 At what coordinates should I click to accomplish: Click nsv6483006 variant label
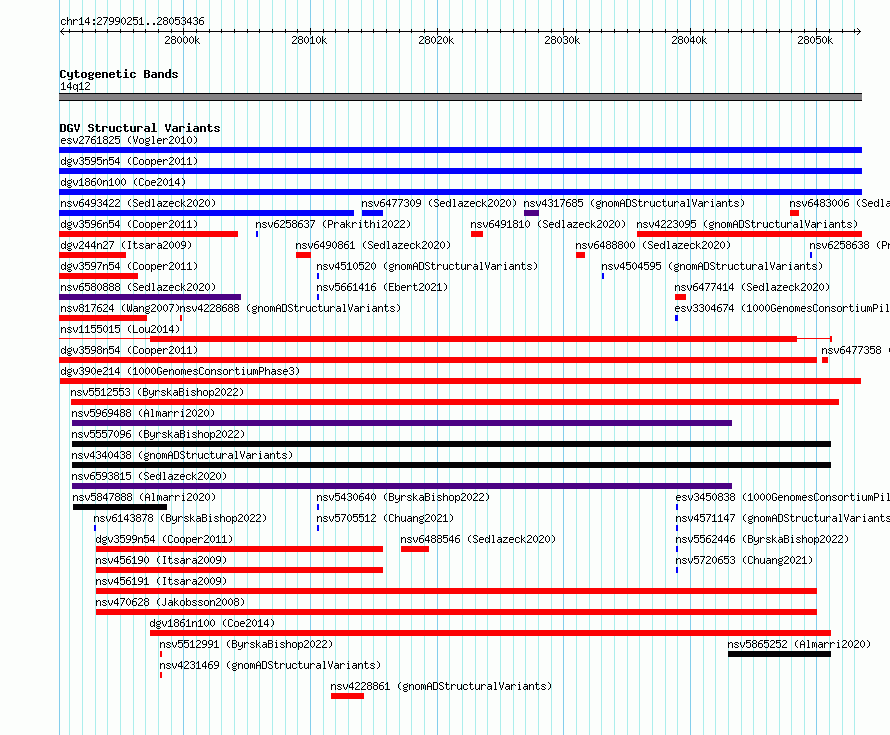coord(839,203)
